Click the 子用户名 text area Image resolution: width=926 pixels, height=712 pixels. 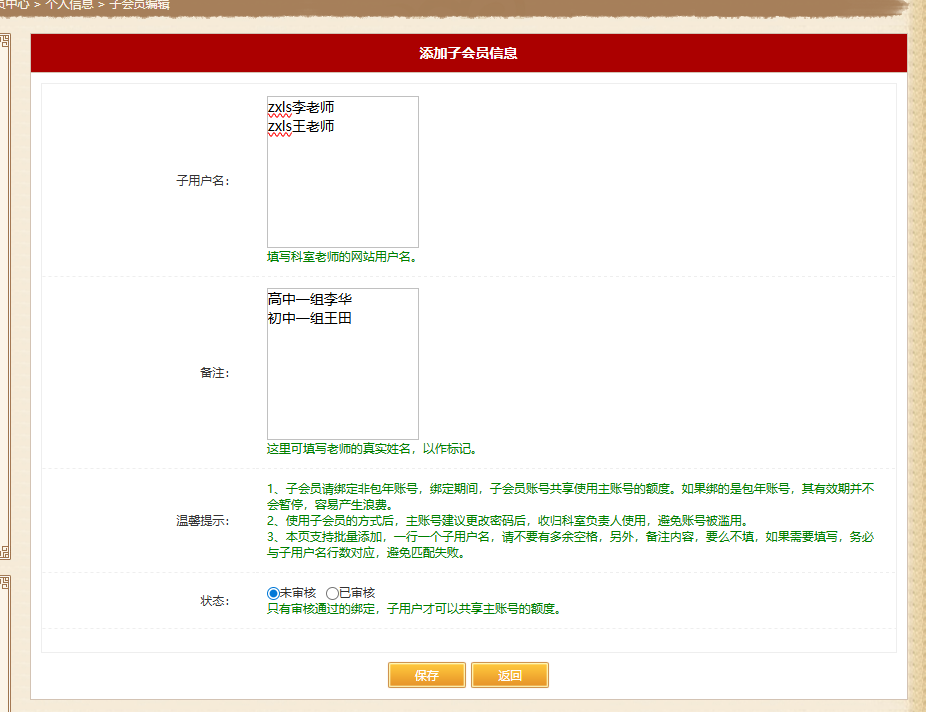(342, 190)
